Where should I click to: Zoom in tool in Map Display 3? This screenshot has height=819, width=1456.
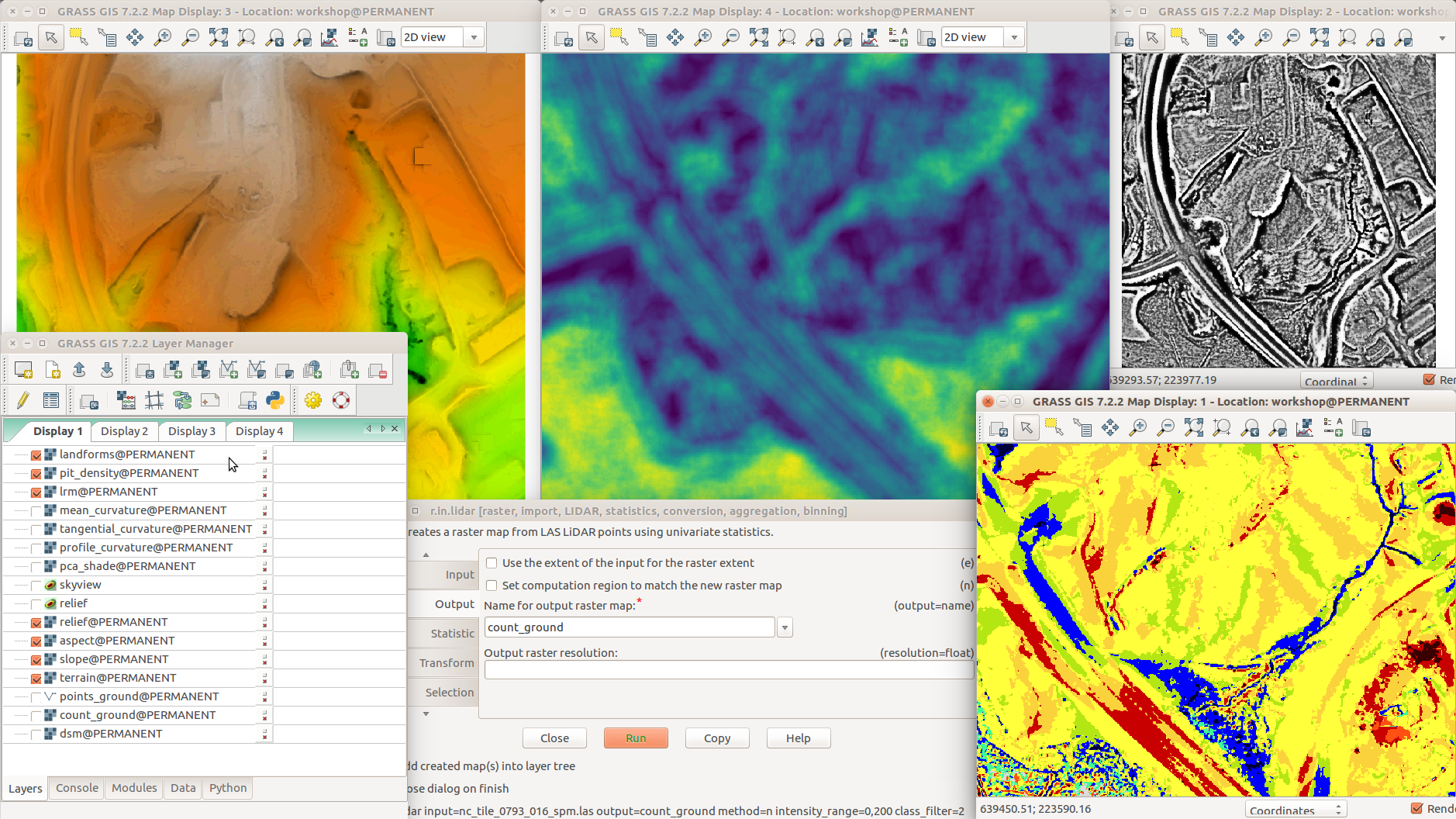[x=163, y=37]
